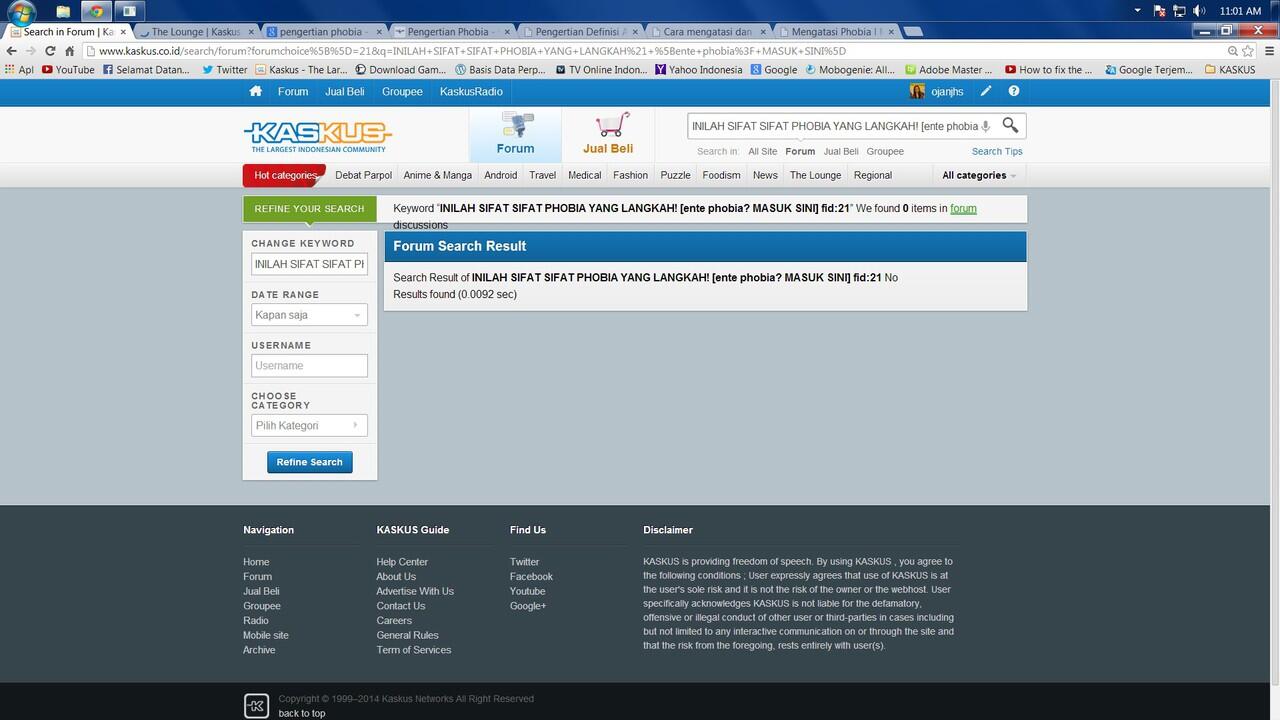Viewport: 1280px width, 720px height.
Task: Switch to the Mengatasi Phobia browser tab
Action: (836, 32)
